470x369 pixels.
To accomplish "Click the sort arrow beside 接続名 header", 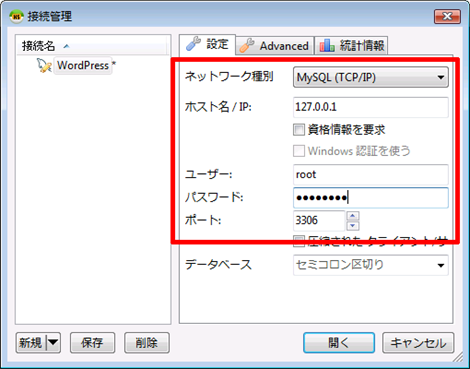I will pyautogui.click(x=66, y=46).
